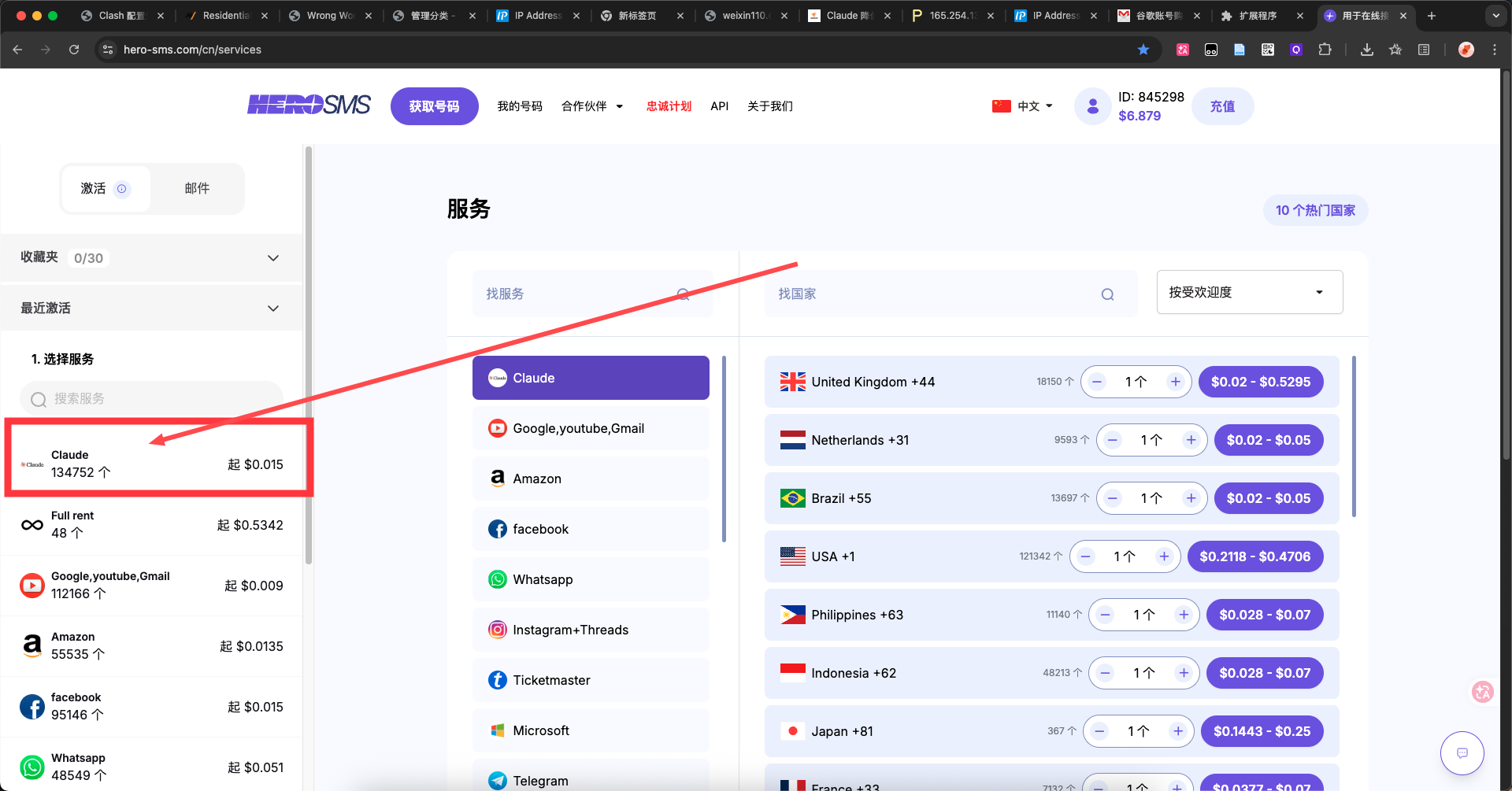Click the services list scrollbar
Screen dimensions: 1512x791
(x=724, y=449)
